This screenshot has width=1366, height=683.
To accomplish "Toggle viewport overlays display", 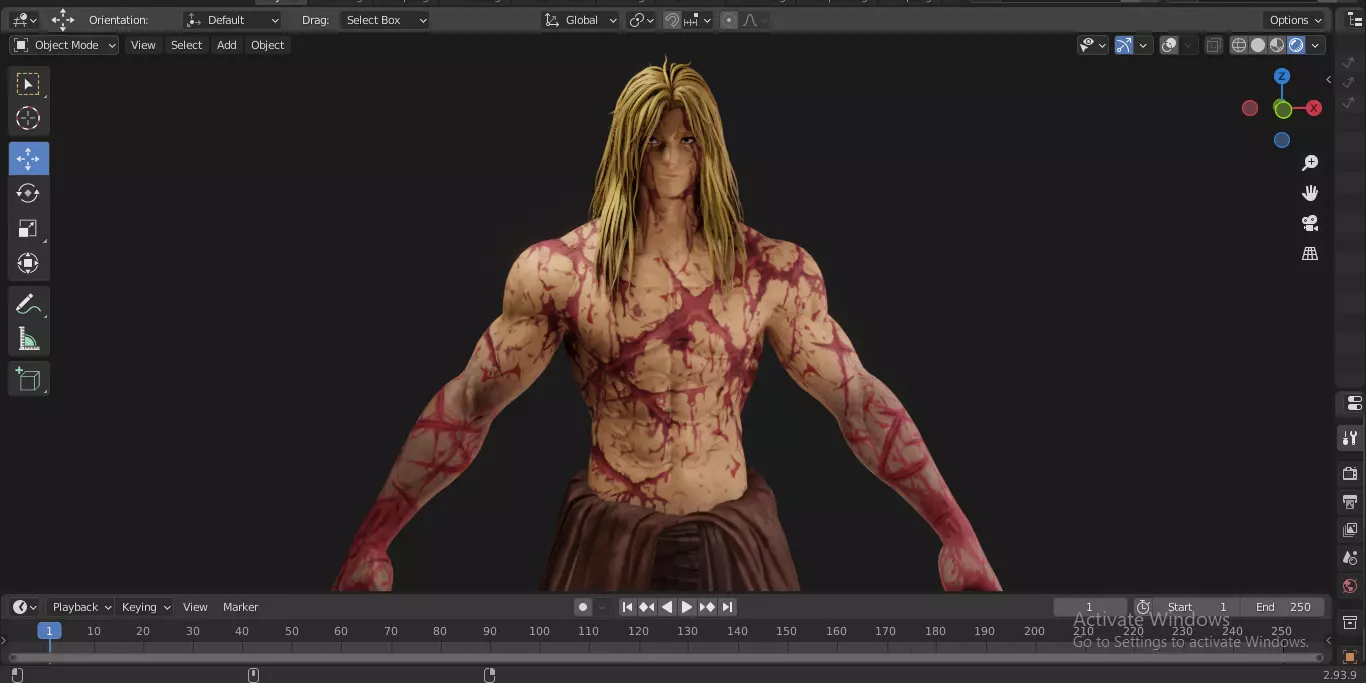I will [1169, 45].
